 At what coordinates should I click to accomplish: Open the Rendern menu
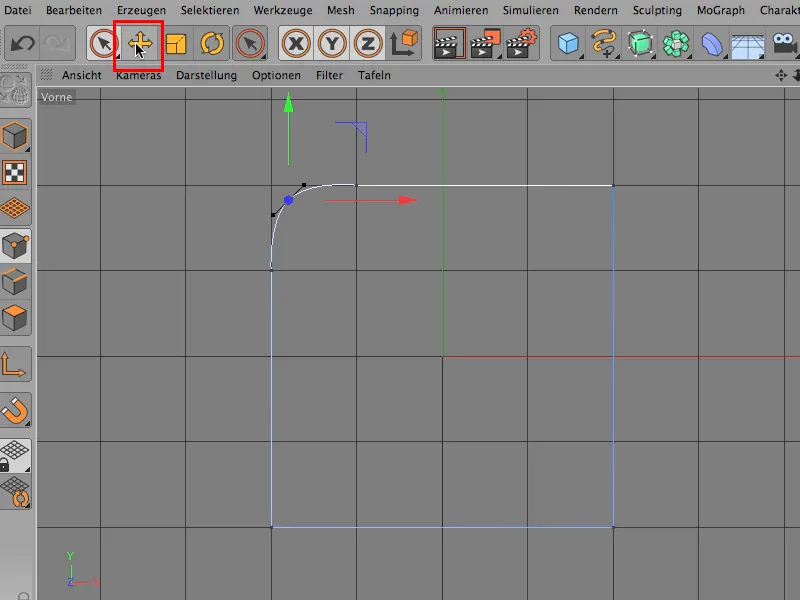[596, 10]
